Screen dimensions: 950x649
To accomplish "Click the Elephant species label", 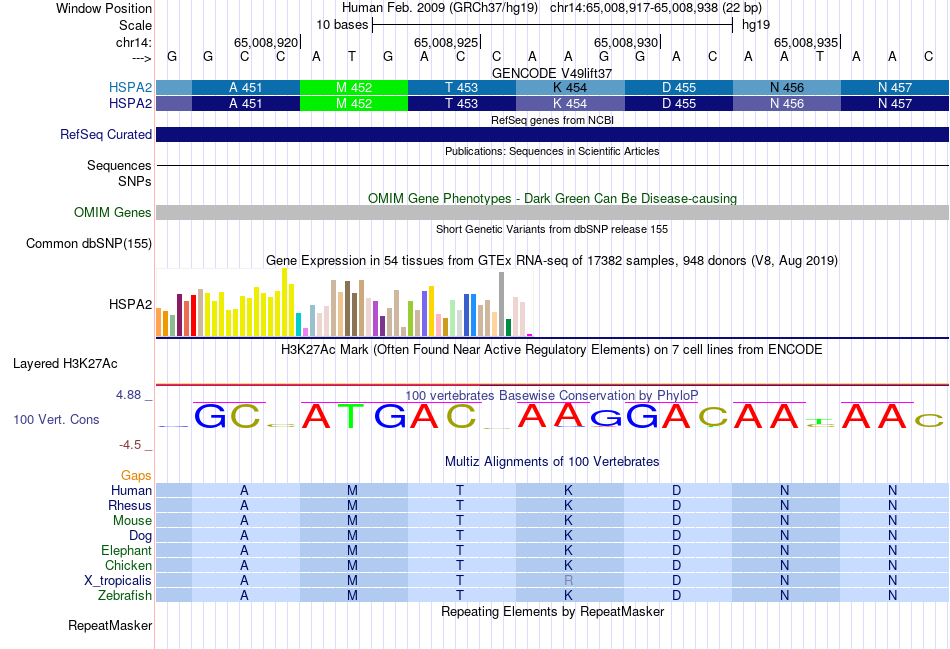I will pyautogui.click(x=126, y=550).
